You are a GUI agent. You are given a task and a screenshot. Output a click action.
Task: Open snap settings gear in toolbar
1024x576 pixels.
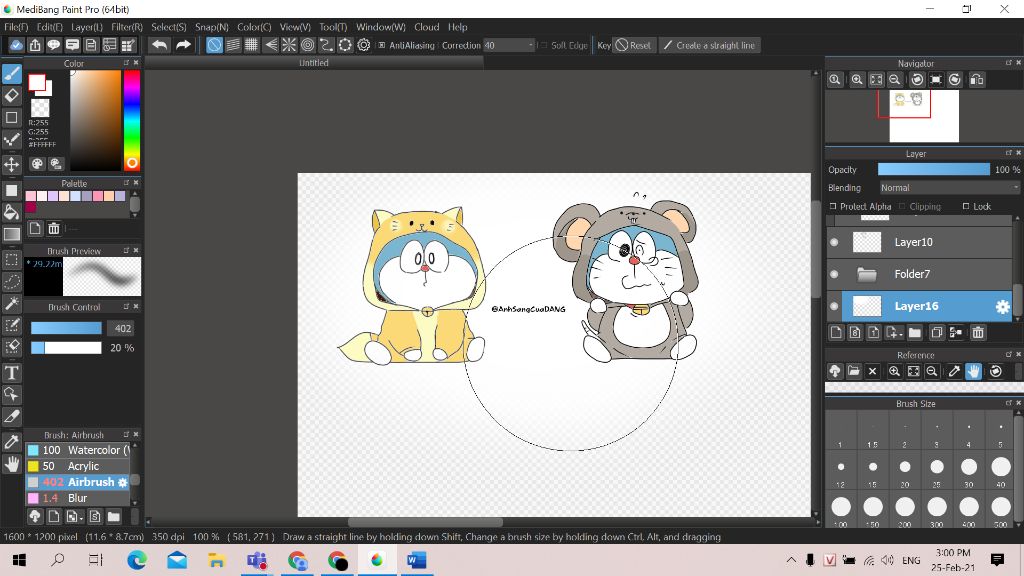tap(364, 45)
